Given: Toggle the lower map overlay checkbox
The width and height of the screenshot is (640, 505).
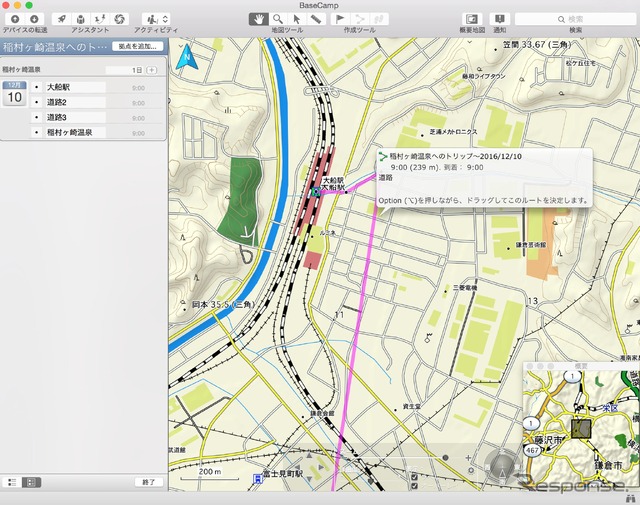Looking at the screenshot, I should point(414,485).
